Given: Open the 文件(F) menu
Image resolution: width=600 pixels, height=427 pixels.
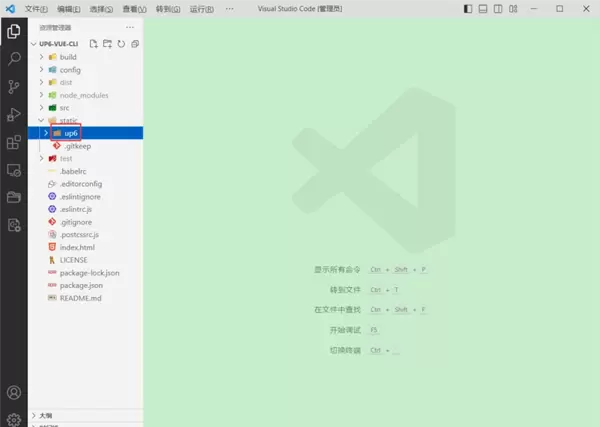Looking at the screenshot, I should tap(37, 9).
